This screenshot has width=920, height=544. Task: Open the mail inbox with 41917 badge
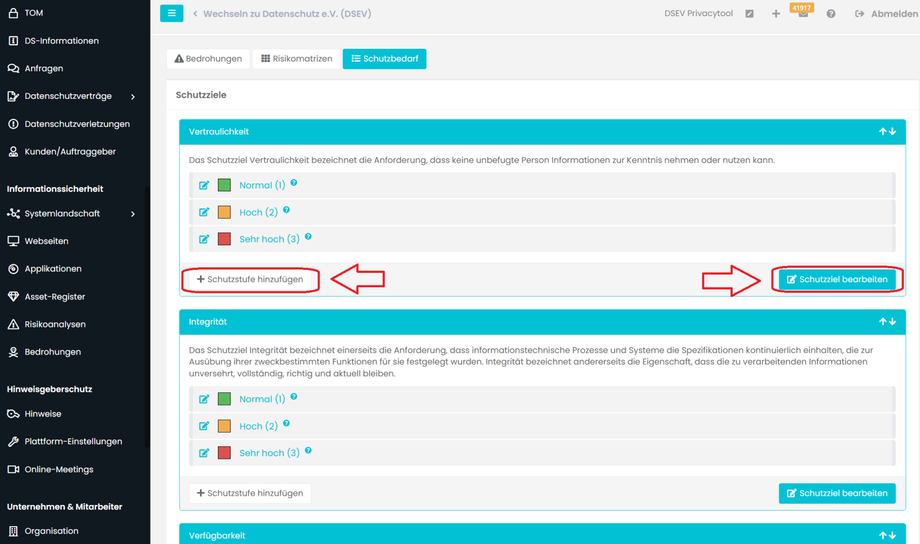click(x=803, y=13)
